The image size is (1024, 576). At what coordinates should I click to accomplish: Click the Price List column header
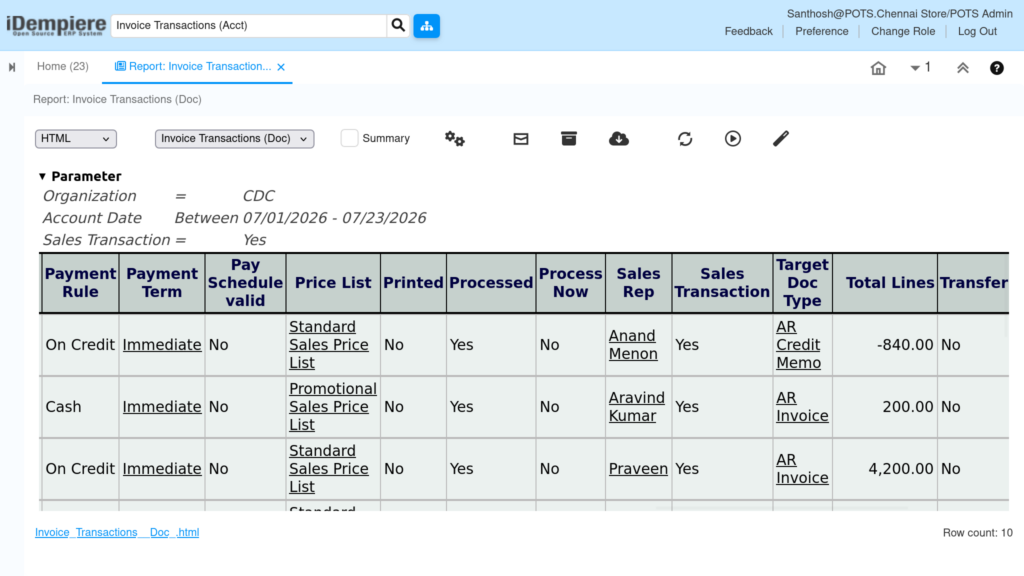[x=333, y=283]
